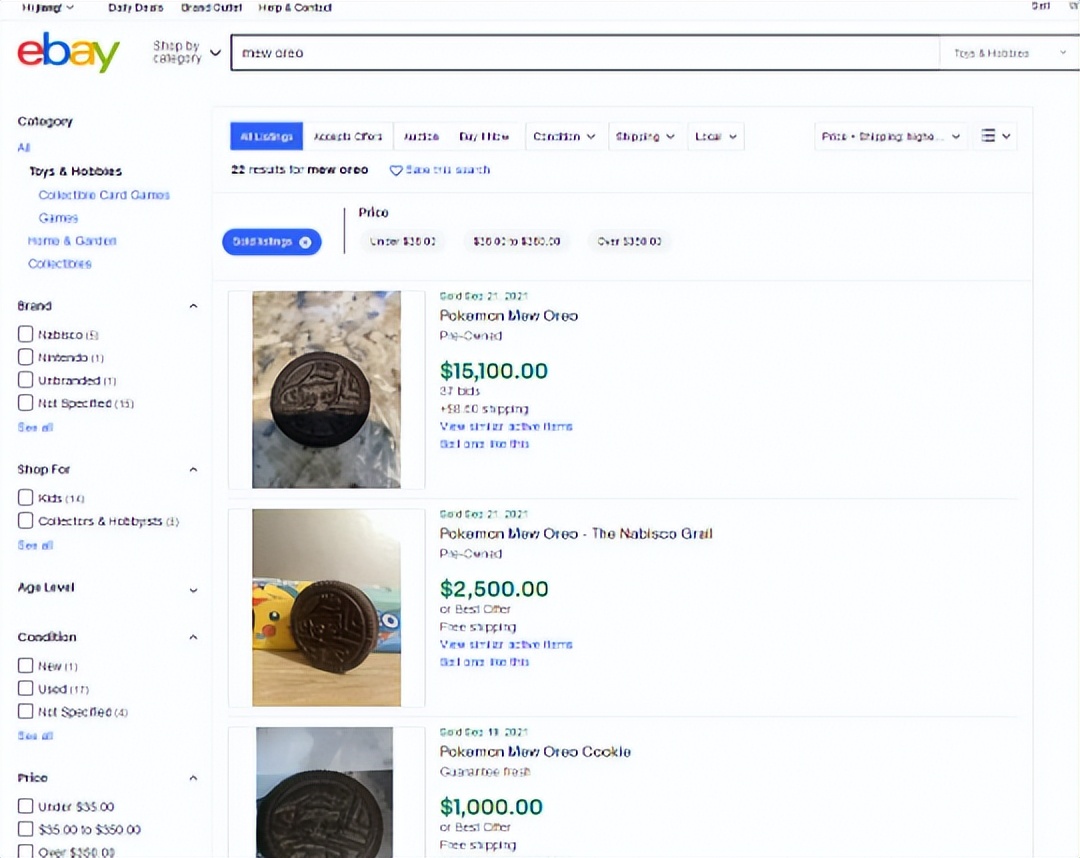Open the Pokemon Mew Oreo $15,100 listing title
Viewport: 1080px width, 858px height.
pyautogui.click(x=509, y=315)
